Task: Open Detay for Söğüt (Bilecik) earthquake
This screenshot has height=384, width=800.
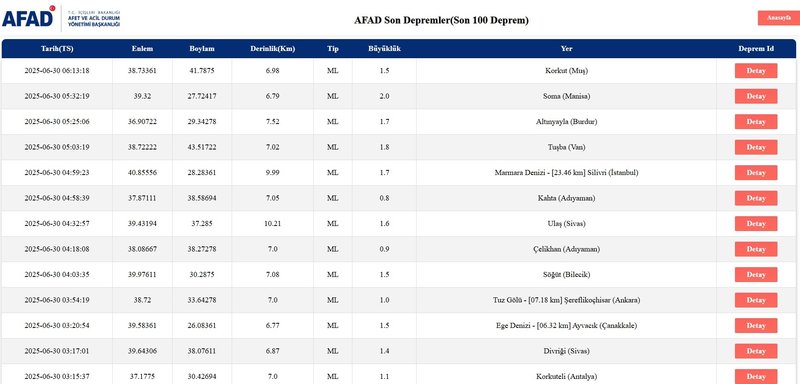Action: point(756,275)
